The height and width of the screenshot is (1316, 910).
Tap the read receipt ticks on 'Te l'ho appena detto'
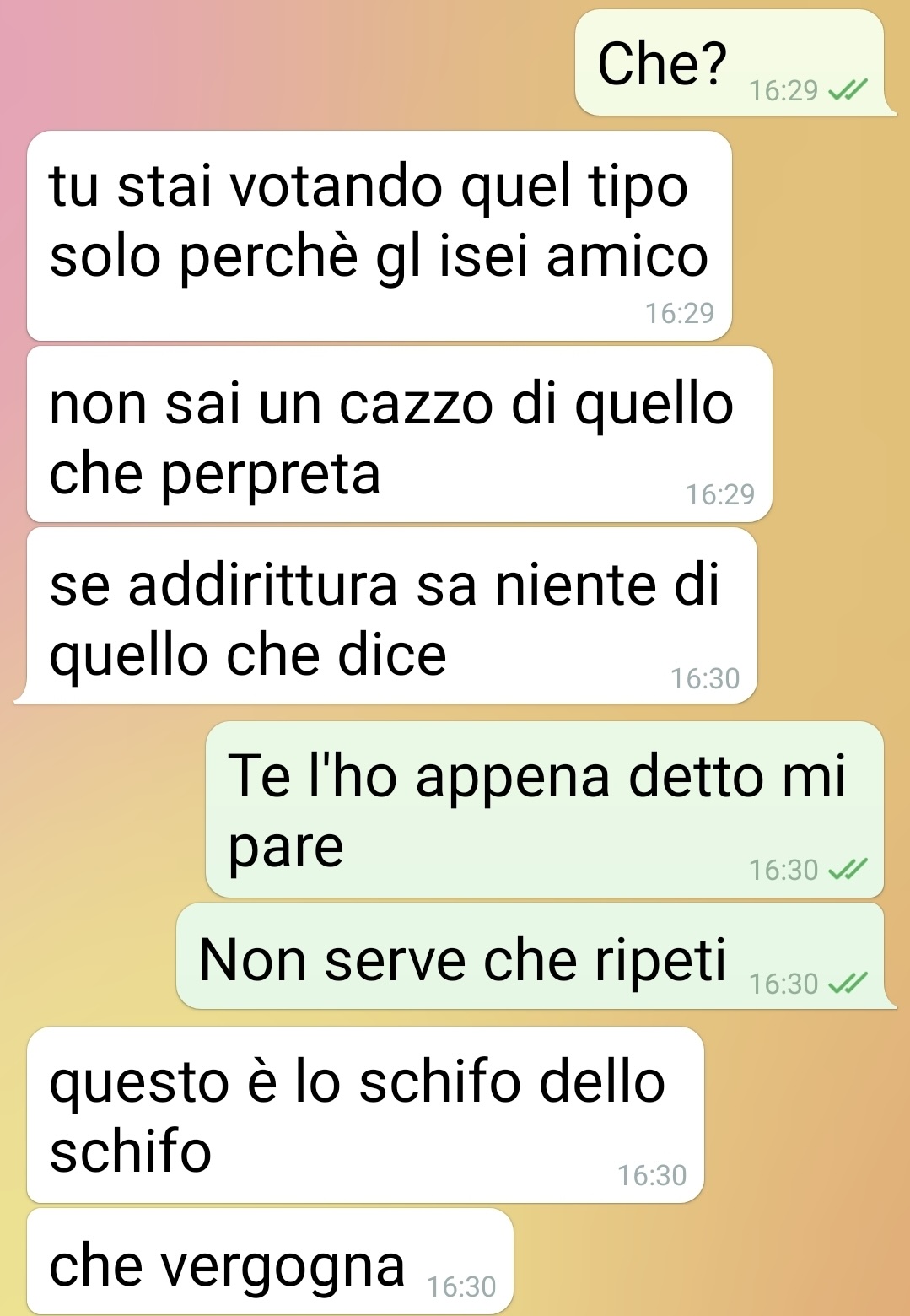848,870
